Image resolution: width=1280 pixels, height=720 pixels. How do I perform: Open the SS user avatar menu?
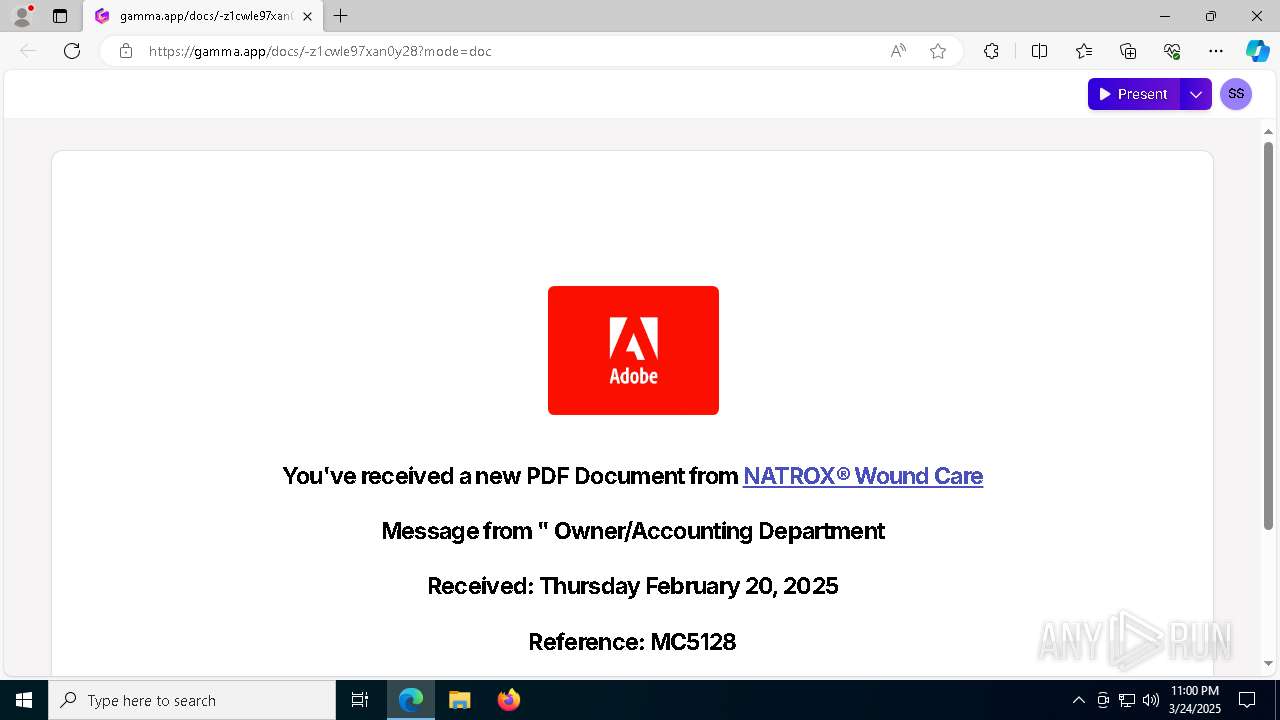tap(1236, 94)
